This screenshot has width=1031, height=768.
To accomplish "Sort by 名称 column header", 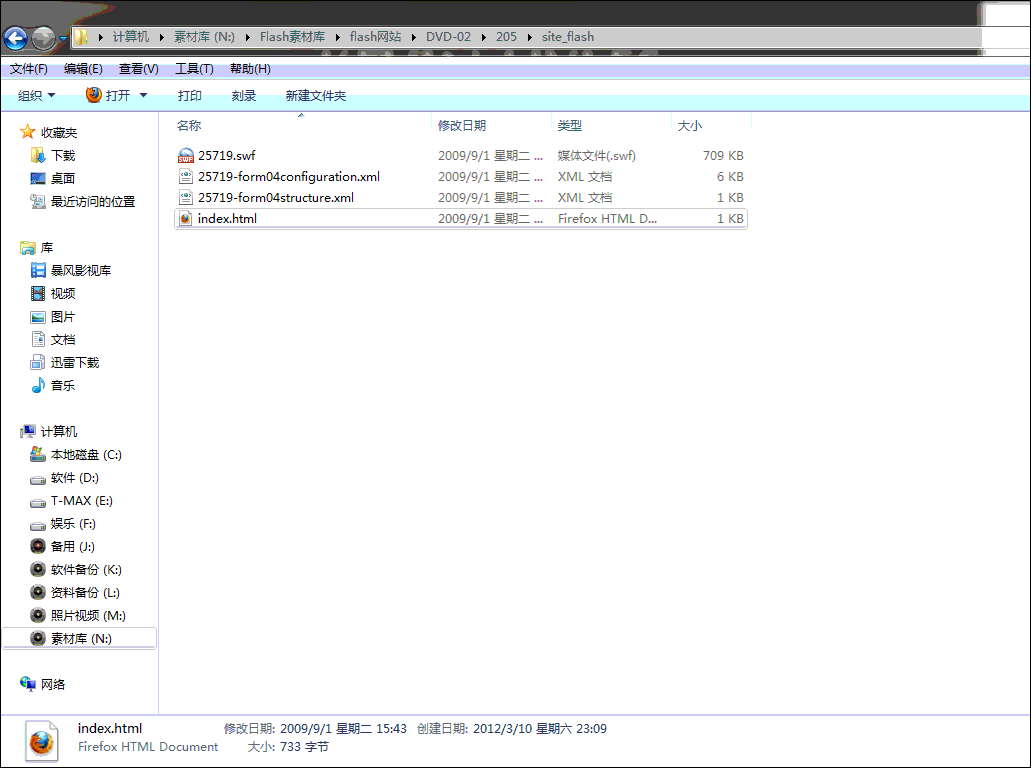I will (x=189, y=126).
